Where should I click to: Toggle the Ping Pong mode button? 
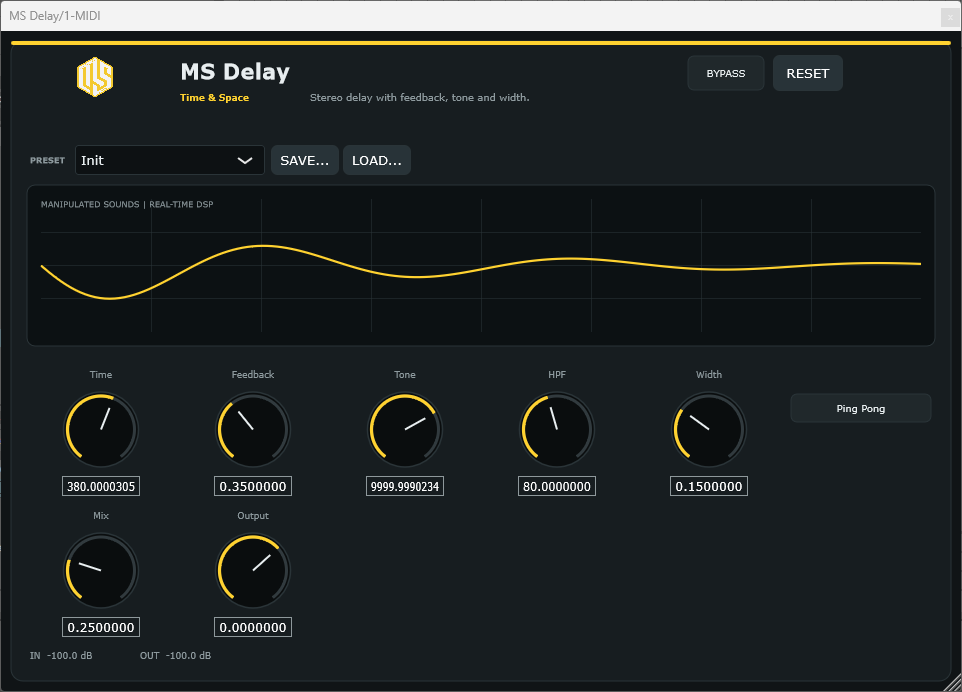(861, 408)
